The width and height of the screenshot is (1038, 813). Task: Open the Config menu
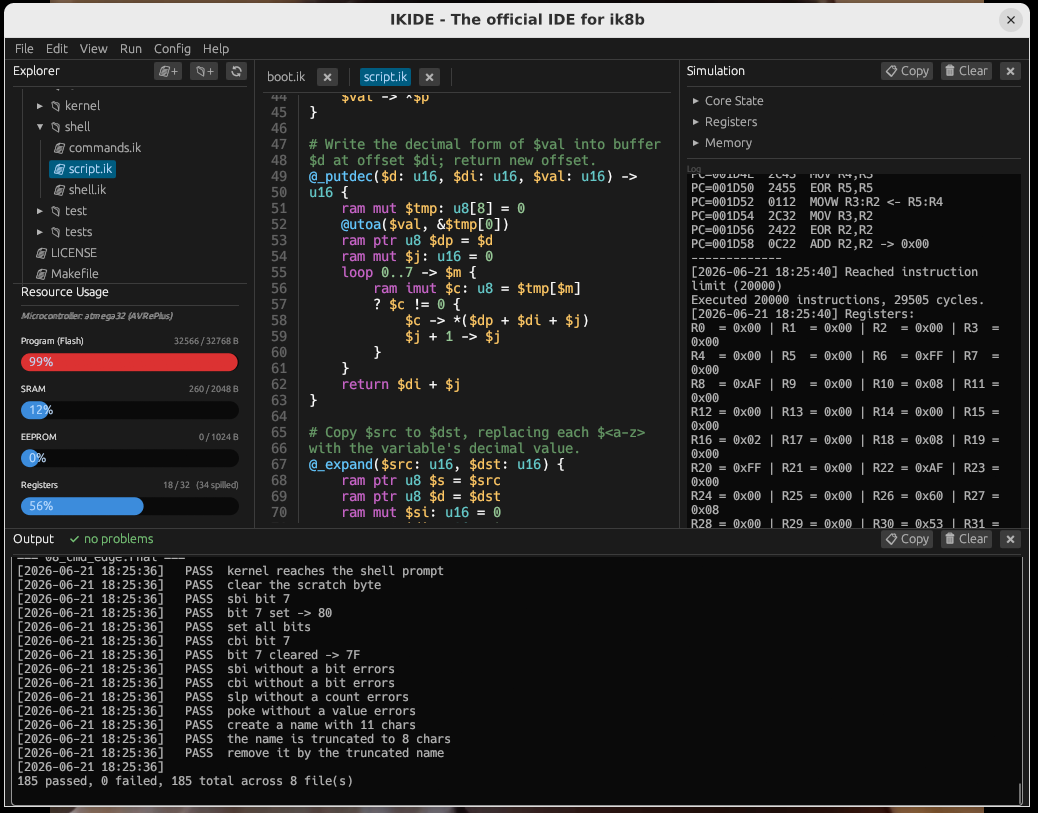172,48
